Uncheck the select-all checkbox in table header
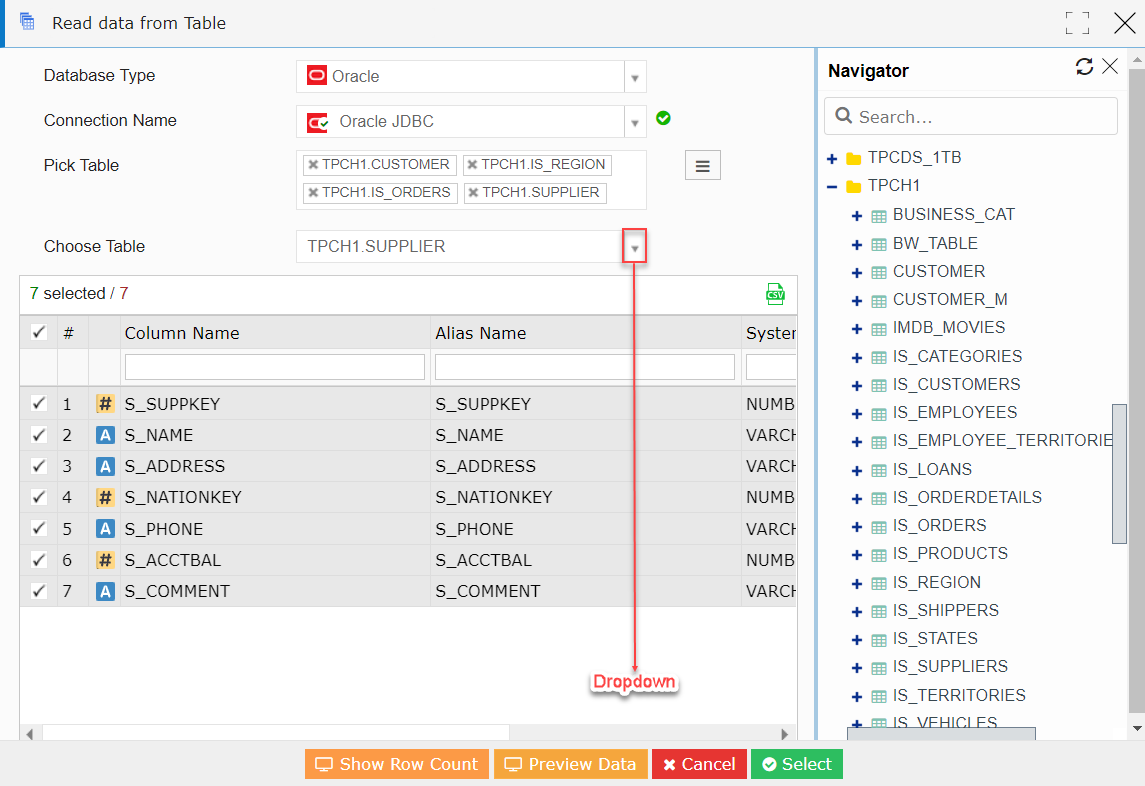1145x786 pixels. click(38, 332)
